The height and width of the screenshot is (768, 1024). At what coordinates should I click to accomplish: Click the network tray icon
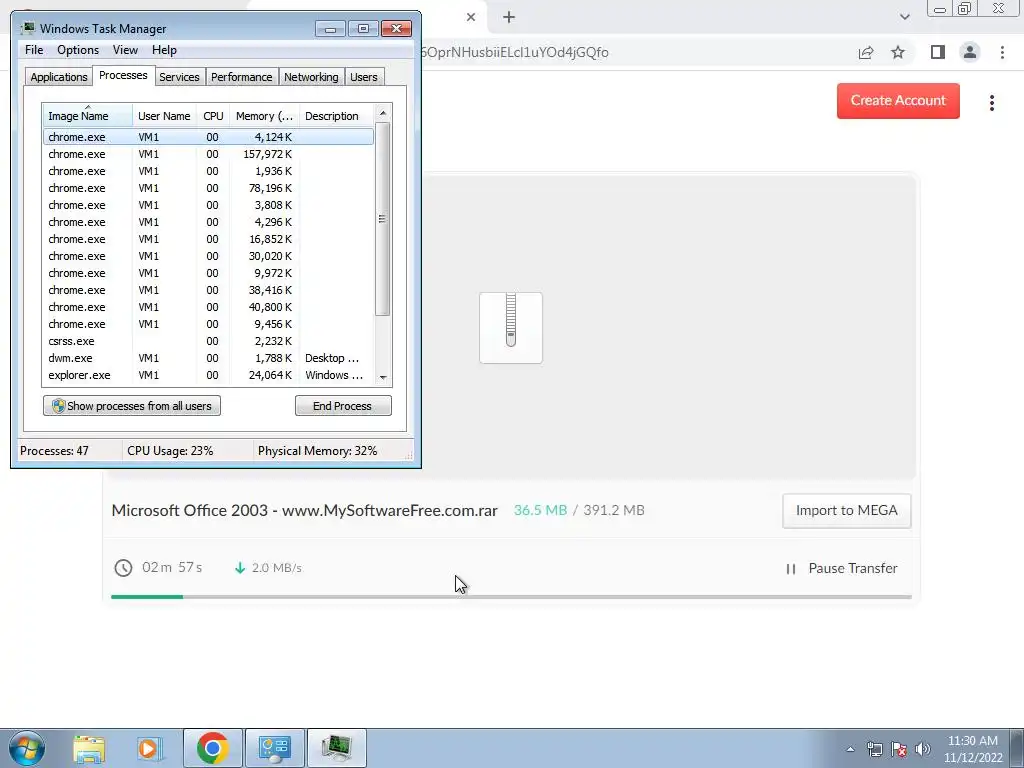tap(874, 750)
